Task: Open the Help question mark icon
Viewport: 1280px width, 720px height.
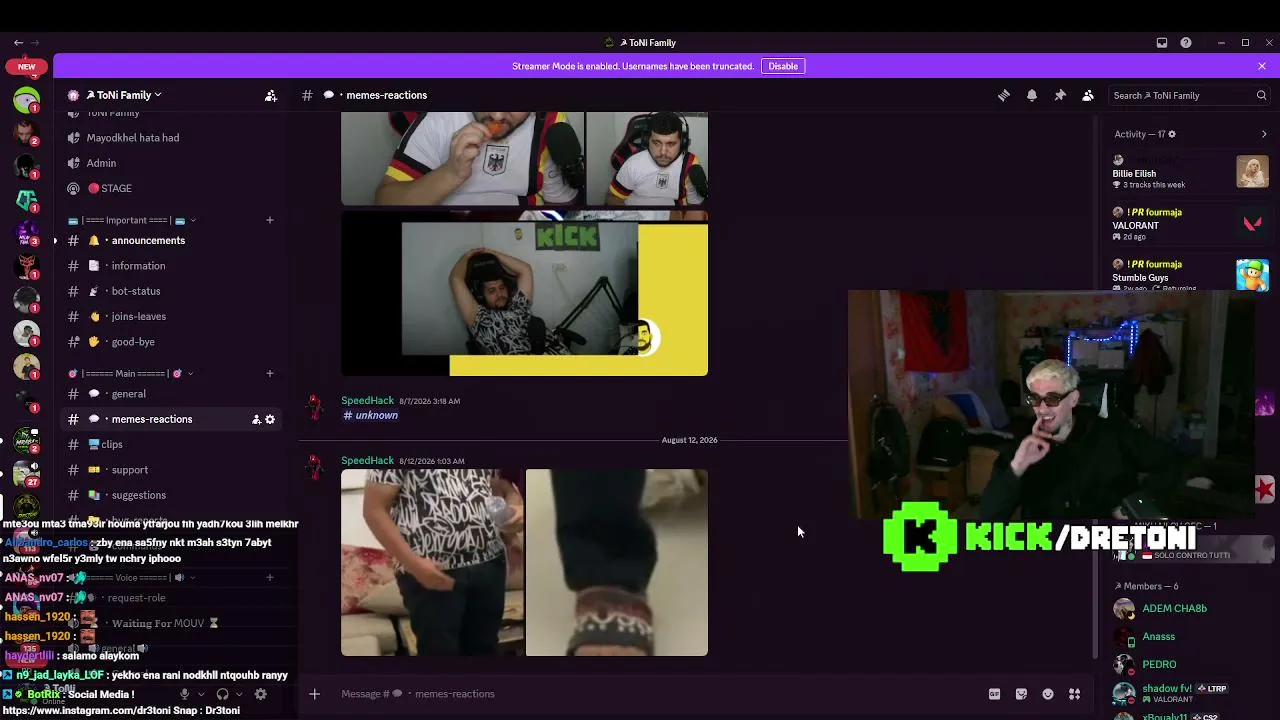Action: click(x=1186, y=43)
